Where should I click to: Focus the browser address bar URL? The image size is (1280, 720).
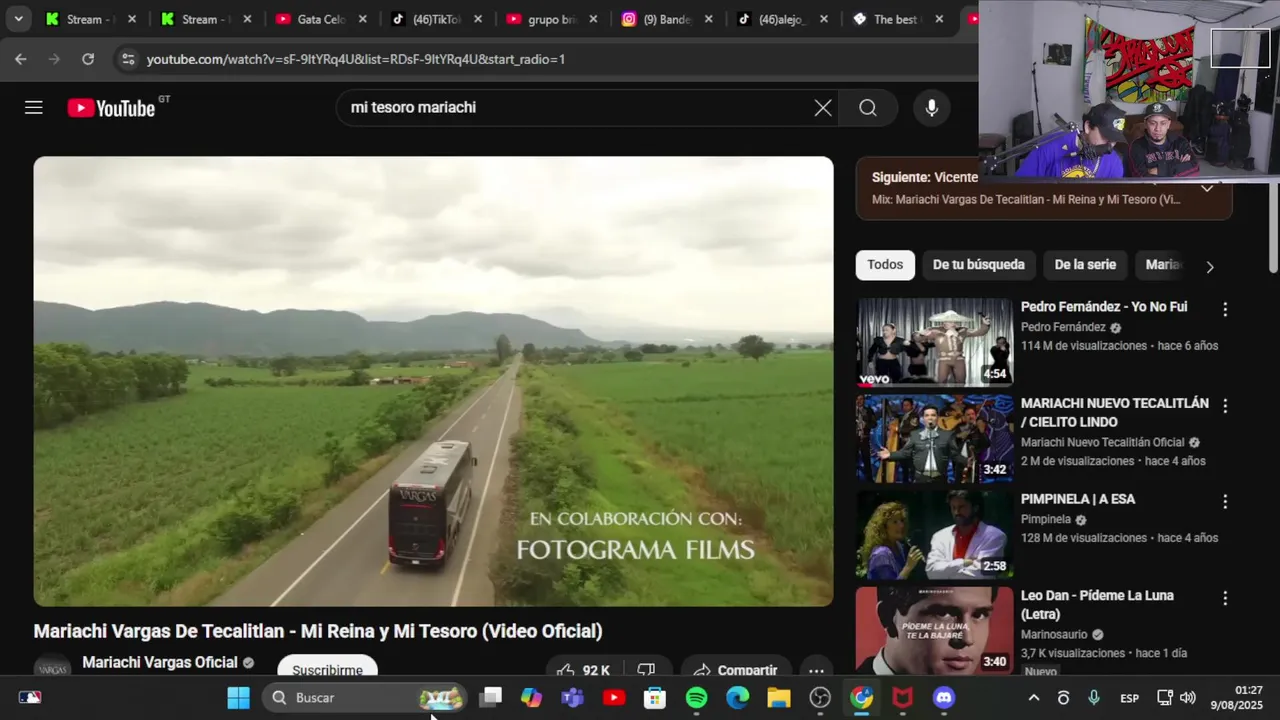(356, 59)
